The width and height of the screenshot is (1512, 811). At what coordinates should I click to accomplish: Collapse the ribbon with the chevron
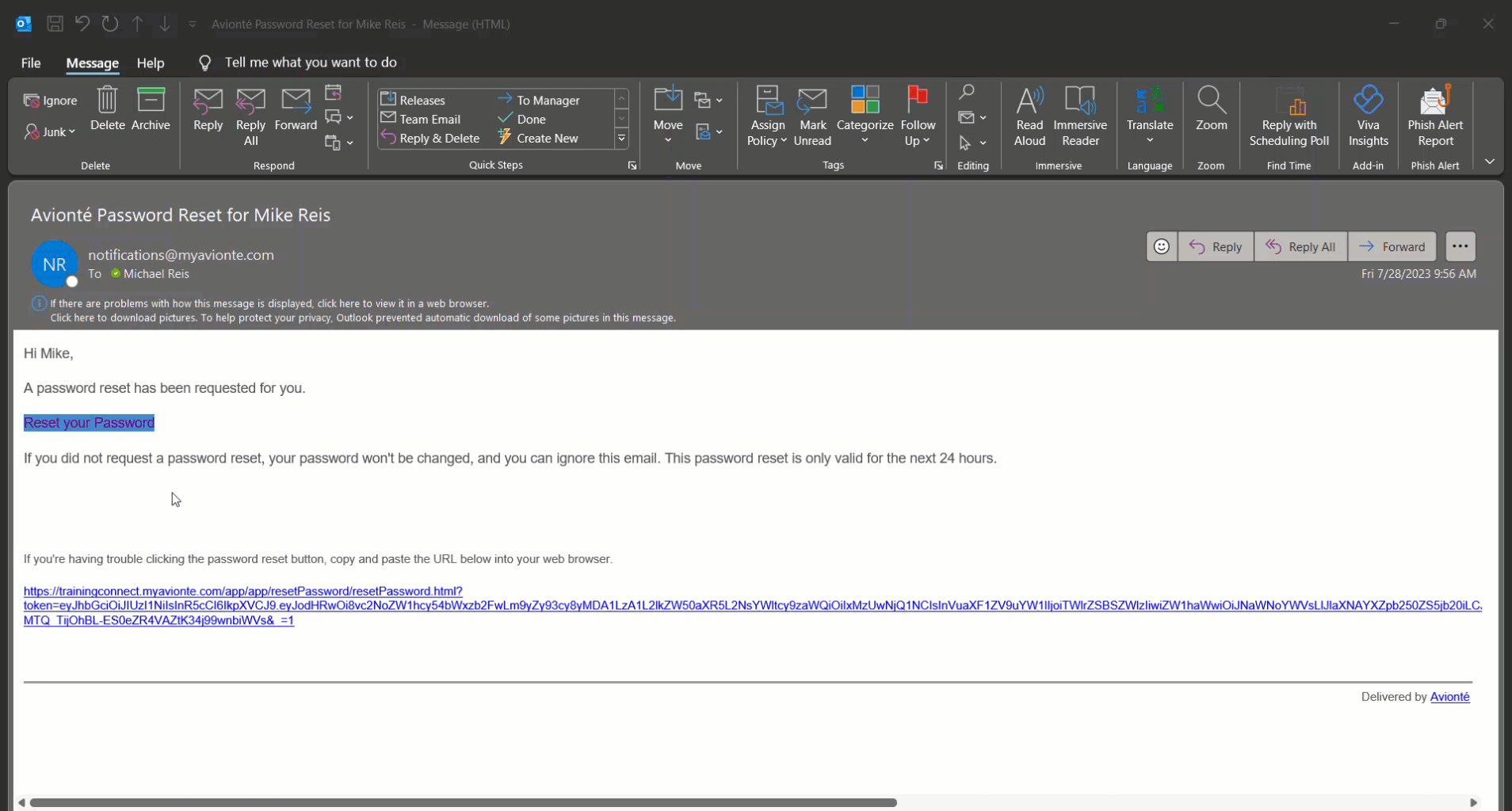click(x=1490, y=162)
